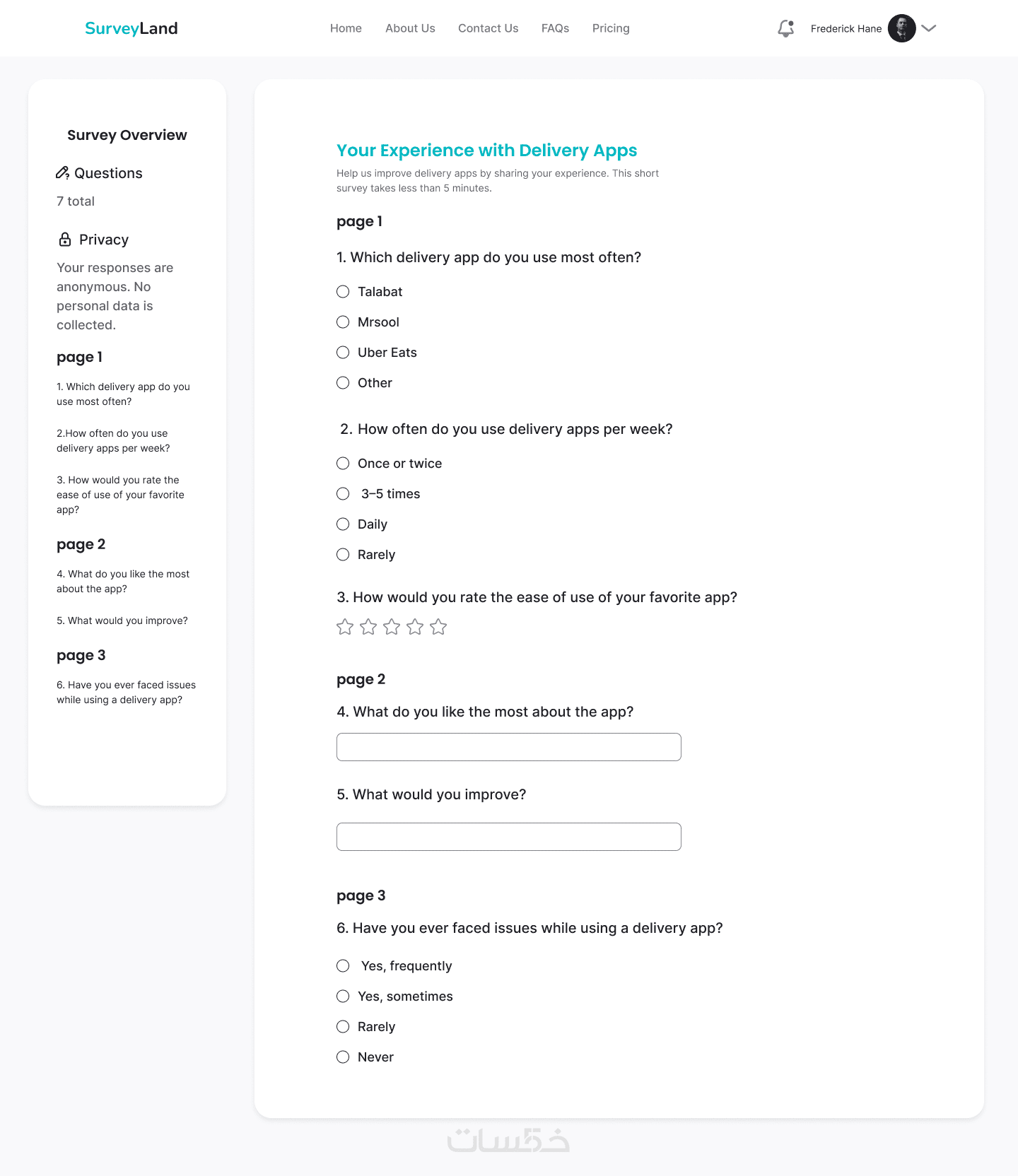The image size is (1018, 1176).
Task: Click the fourth rating star
Action: coord(415,627)
